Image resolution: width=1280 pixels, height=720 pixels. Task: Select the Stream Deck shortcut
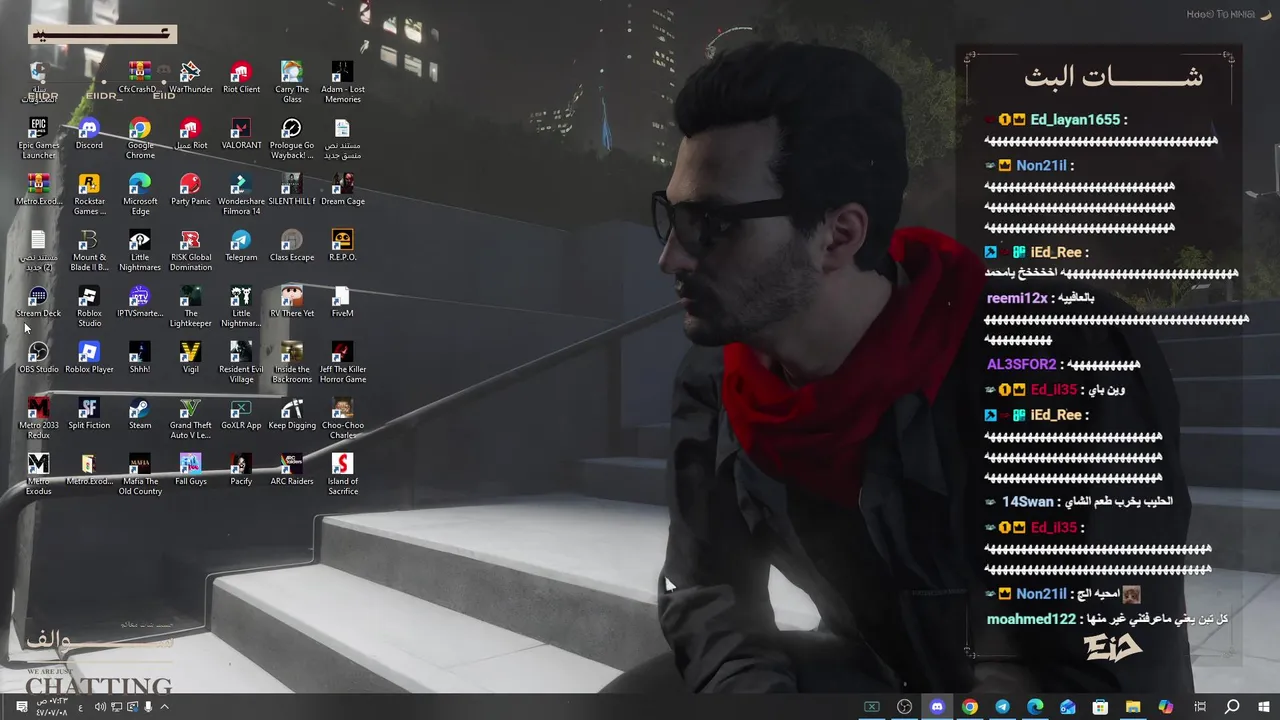point(38,301)
